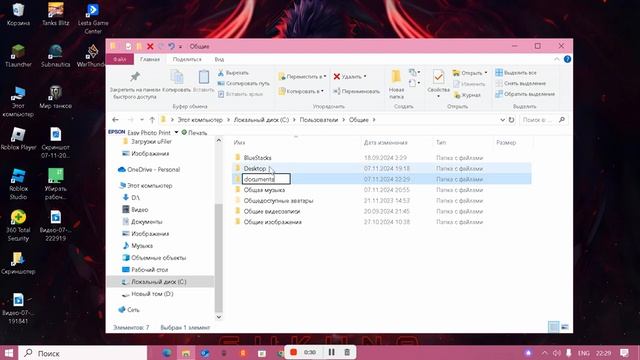
Task: Switch to large icons view toggle
Action: coord(565,327)
